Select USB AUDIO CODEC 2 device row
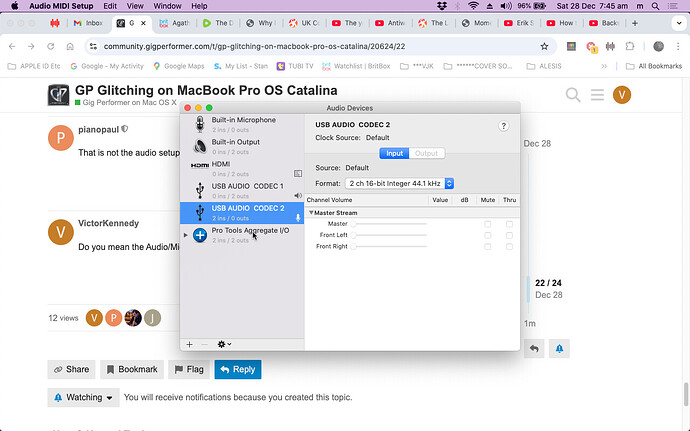The width and height of the screenshot is (690, 431). tap(242, 213)
